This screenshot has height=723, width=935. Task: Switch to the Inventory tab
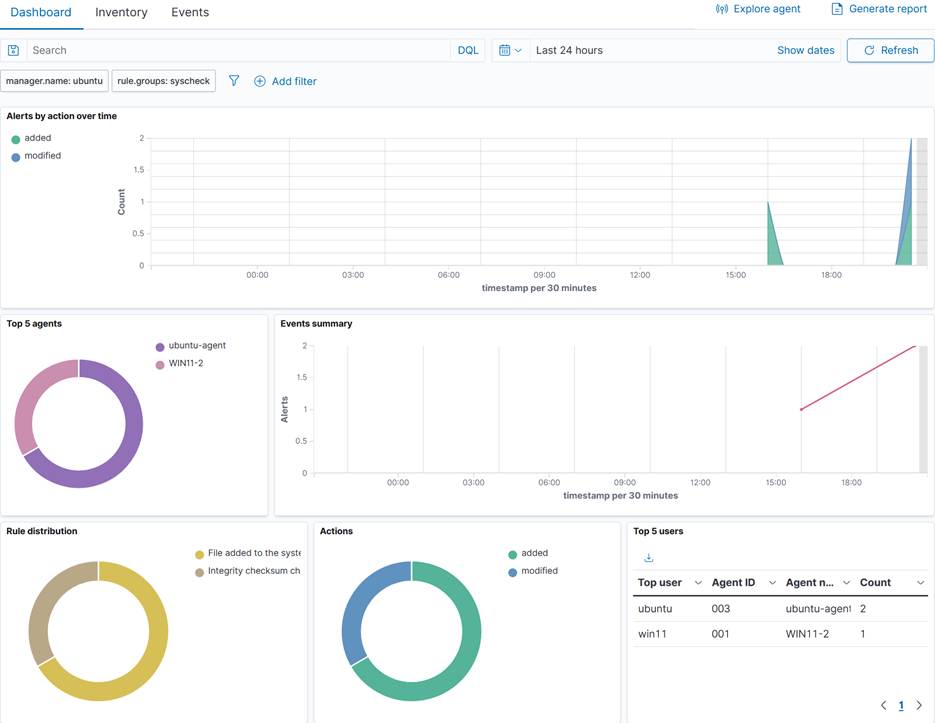tap(121, 13)
